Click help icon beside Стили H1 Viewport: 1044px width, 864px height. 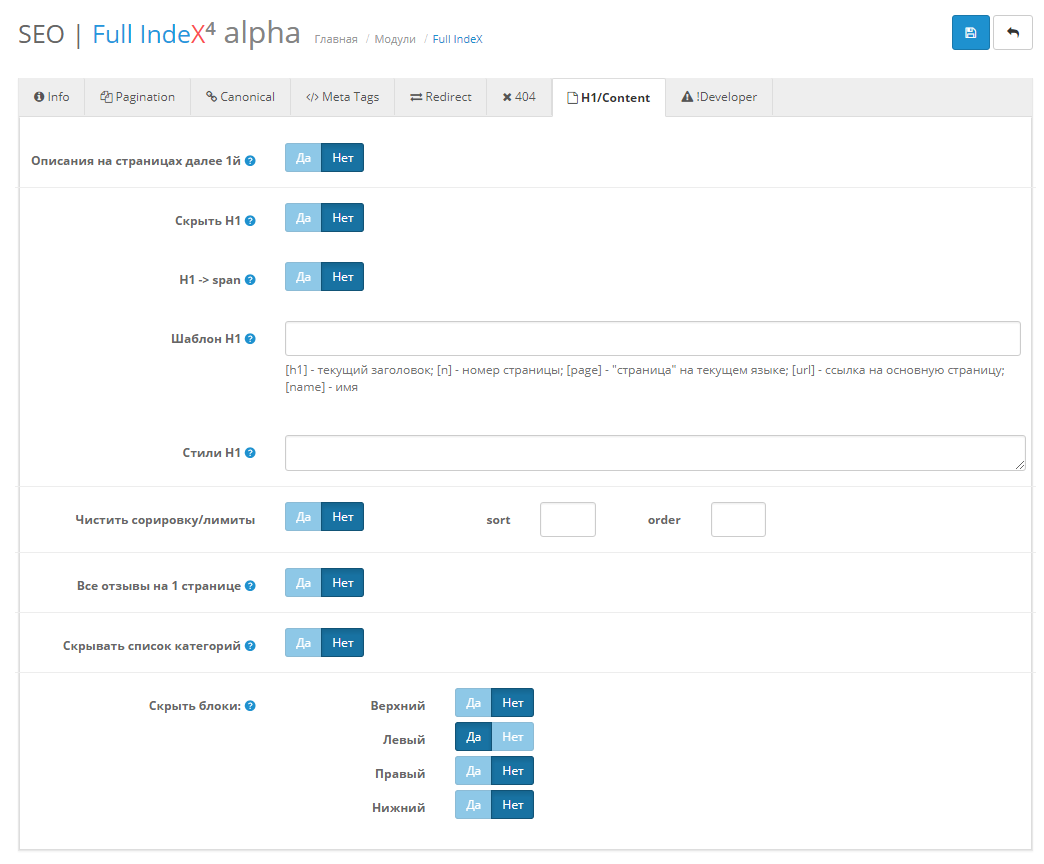(x=250, y=453)
